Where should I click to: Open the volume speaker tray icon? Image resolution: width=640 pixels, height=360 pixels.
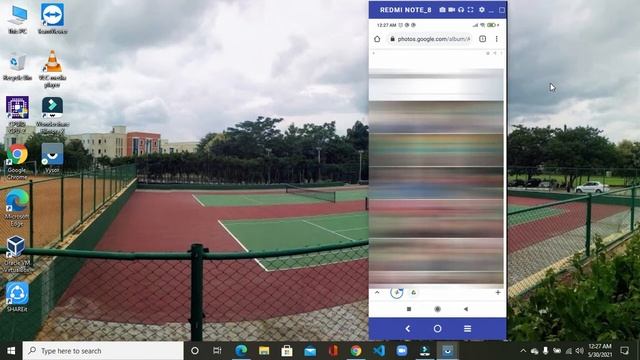tap(579, 351)
